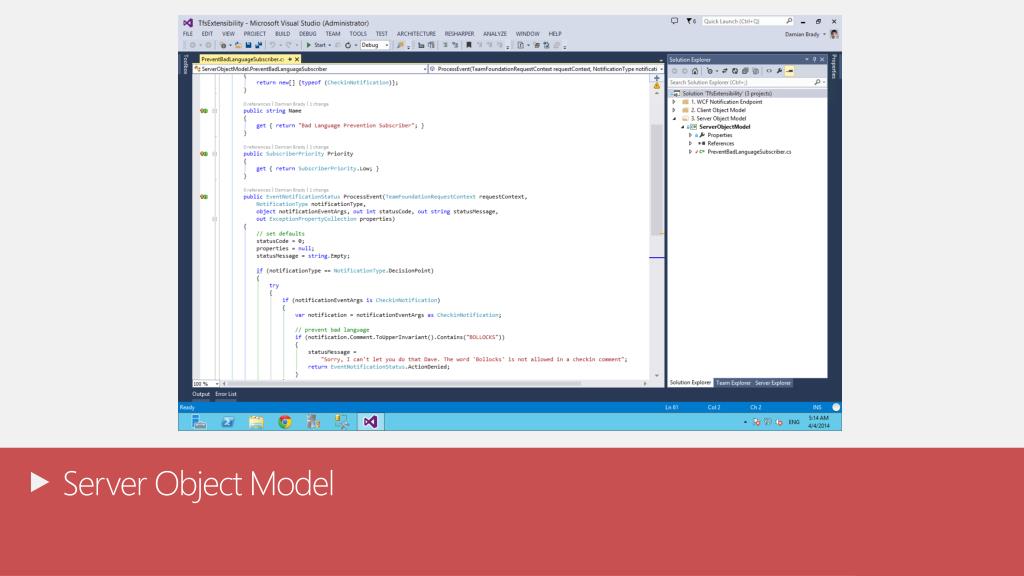
Task: Open the Output panel tab
Action: pos(200,394)
